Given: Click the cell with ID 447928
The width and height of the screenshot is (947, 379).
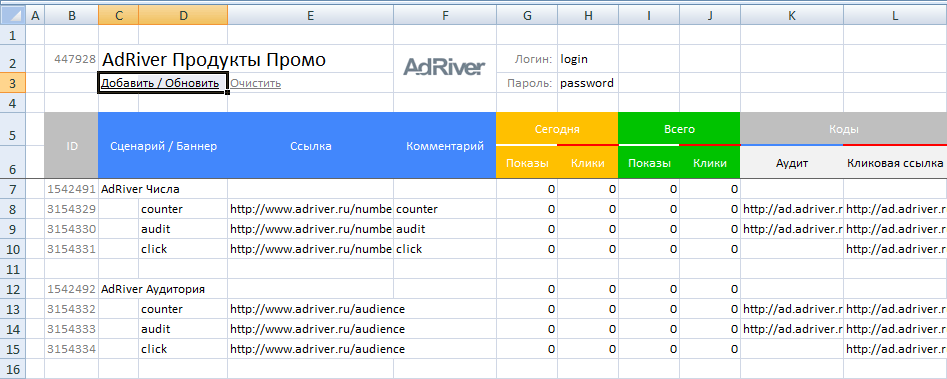Looking at the screenshot, I should [71, 59].
